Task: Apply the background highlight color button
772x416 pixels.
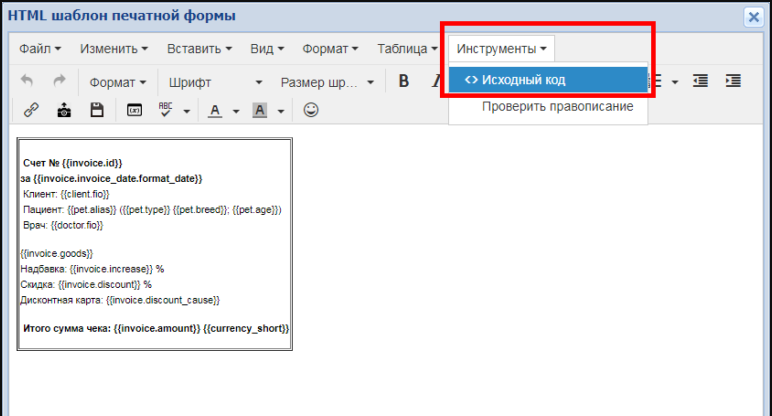Action: 260,110
